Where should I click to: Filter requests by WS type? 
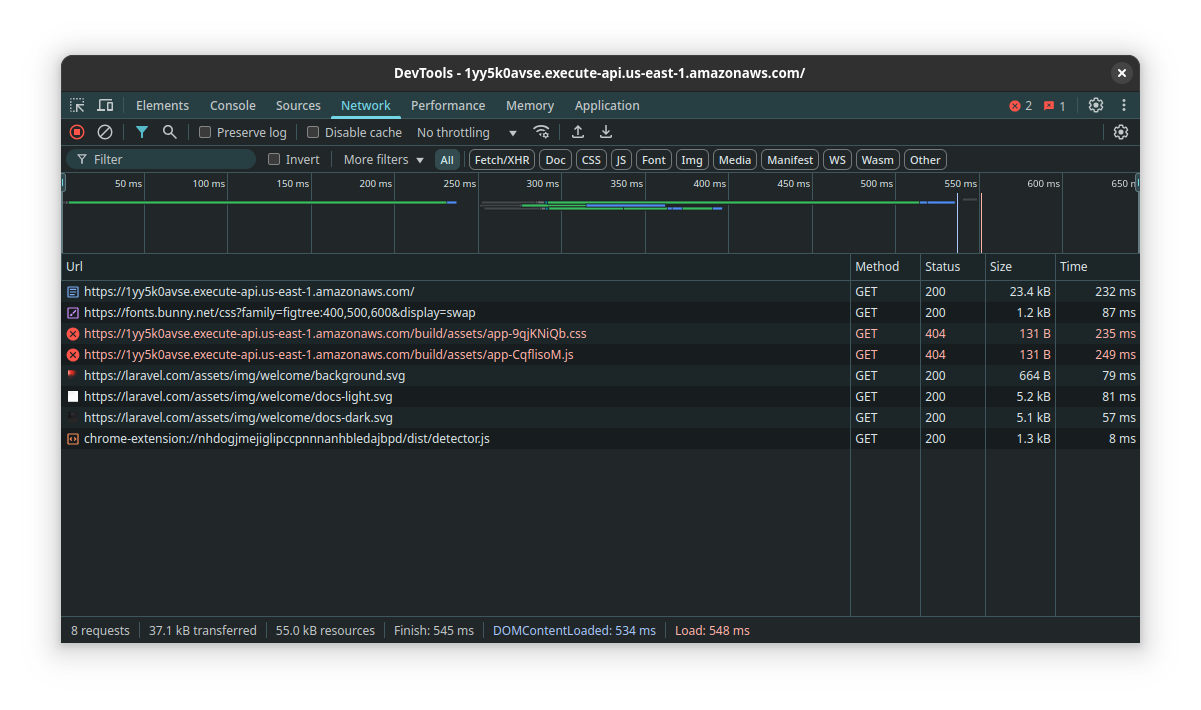[x=837, y=160]
